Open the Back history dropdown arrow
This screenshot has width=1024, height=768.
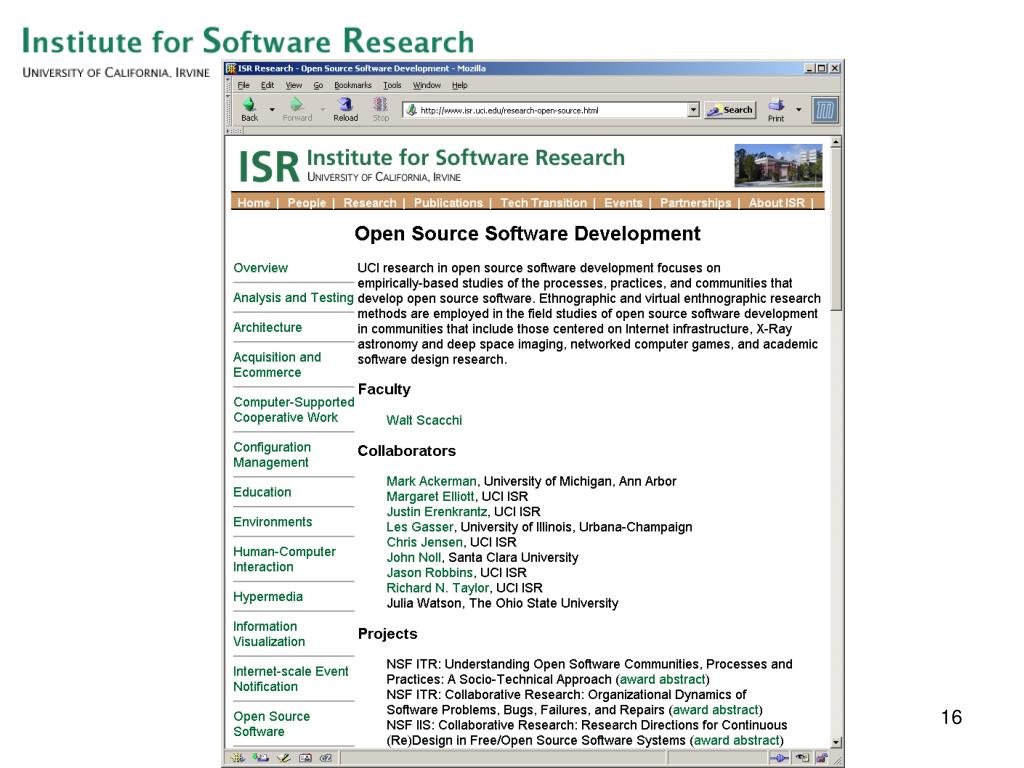272,110
